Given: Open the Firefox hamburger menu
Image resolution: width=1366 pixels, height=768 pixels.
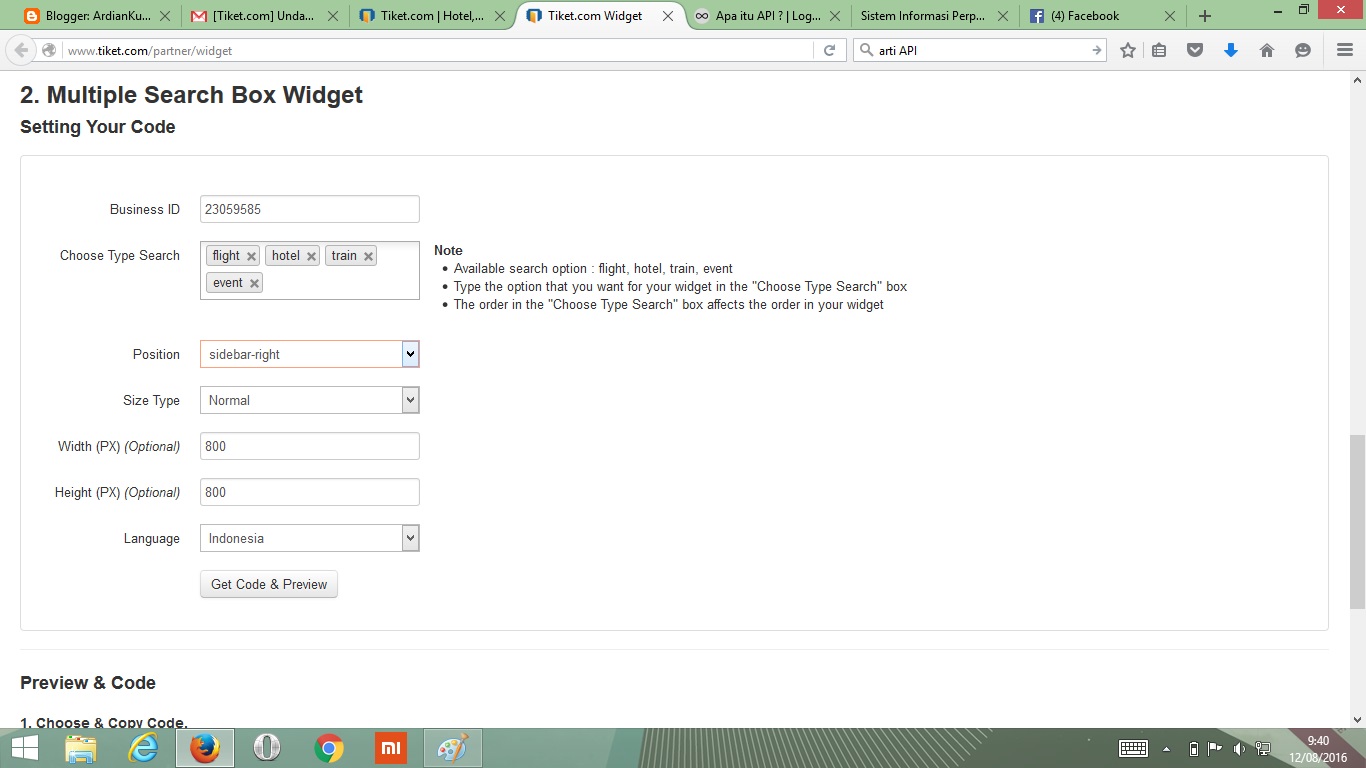Looking at the screenshot, I should pyautogui.click(x=1345, y=50).
